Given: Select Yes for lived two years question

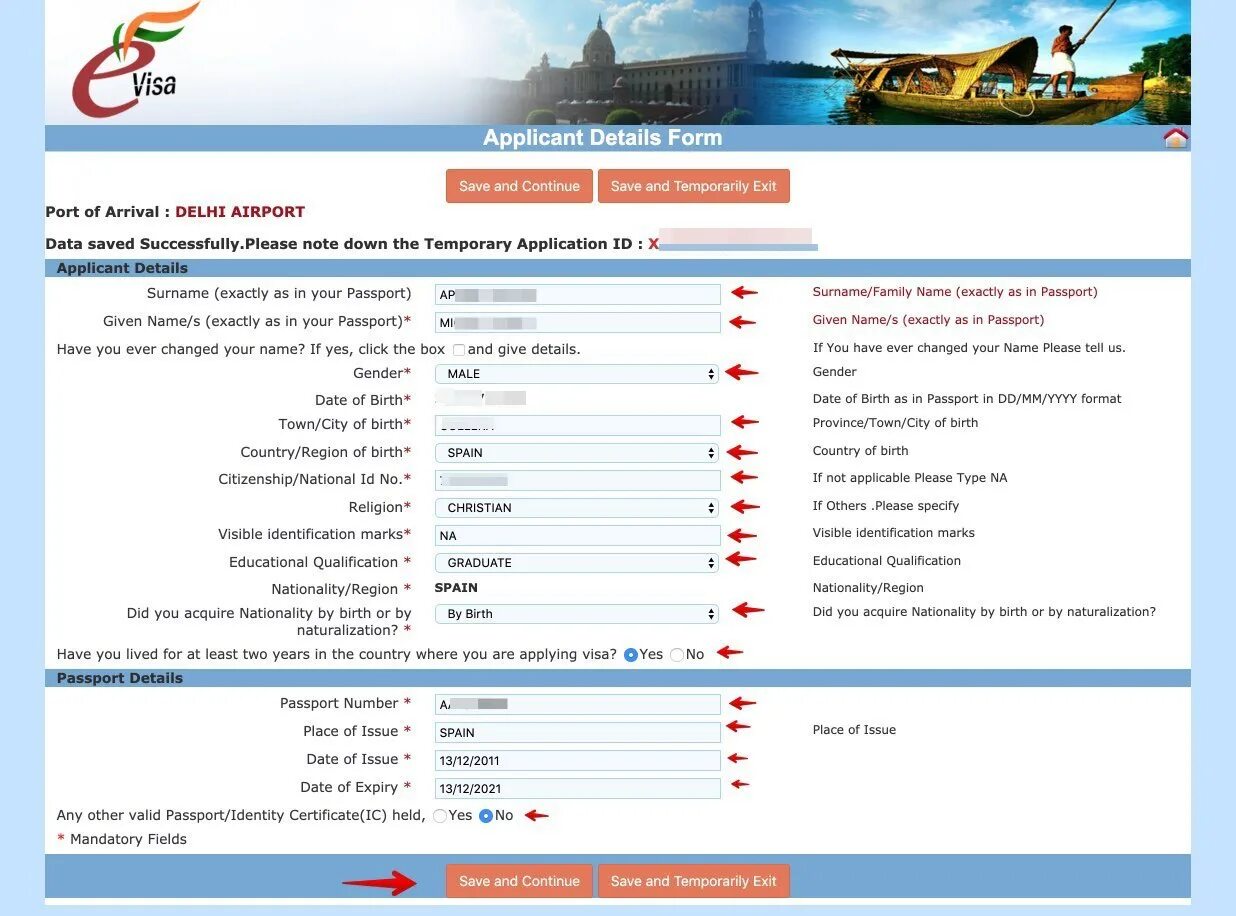Looking at the screenshot, I should (631, 655).
